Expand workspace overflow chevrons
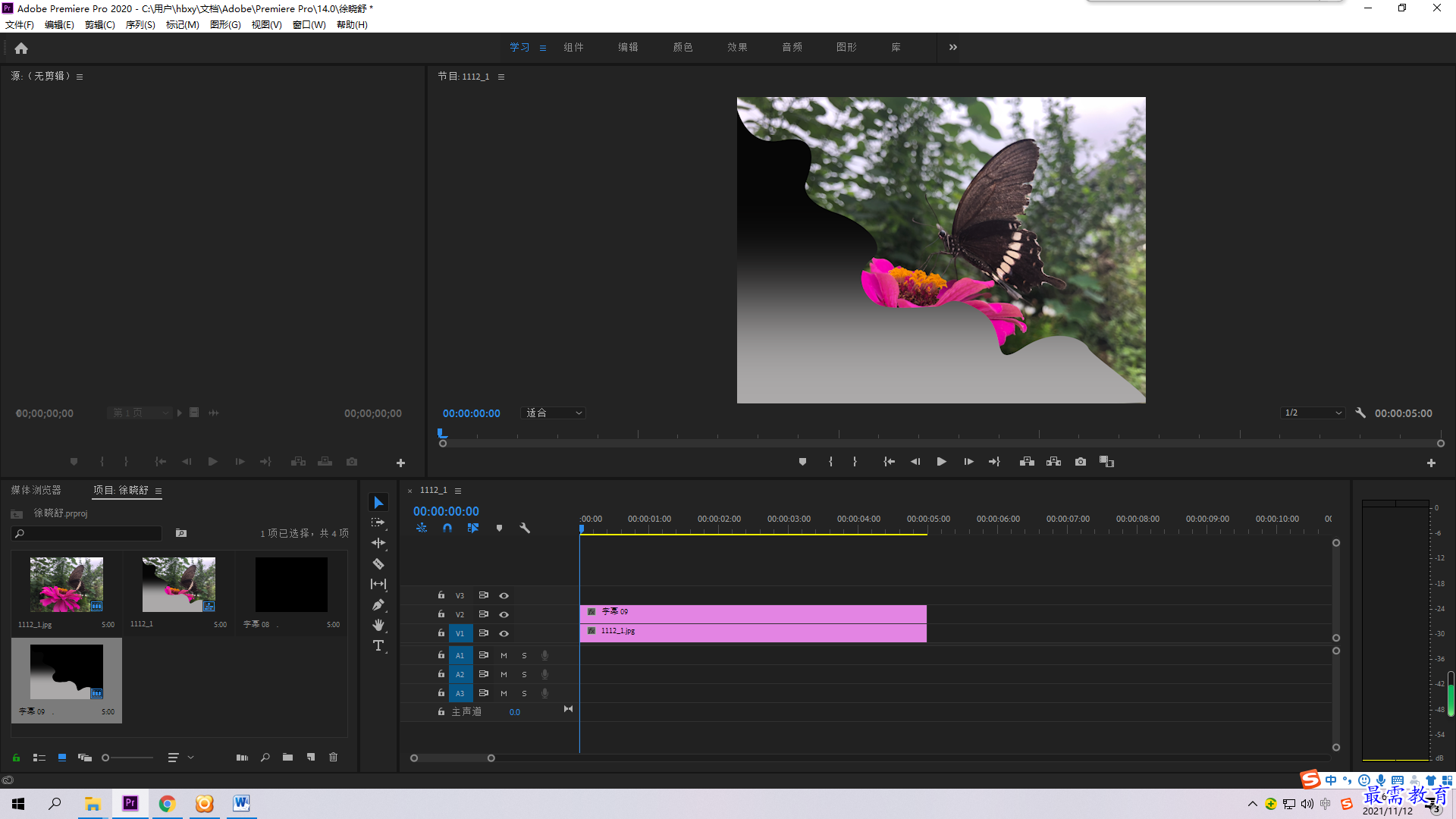The image size is (1456, 819). click(x=953, y=47)
